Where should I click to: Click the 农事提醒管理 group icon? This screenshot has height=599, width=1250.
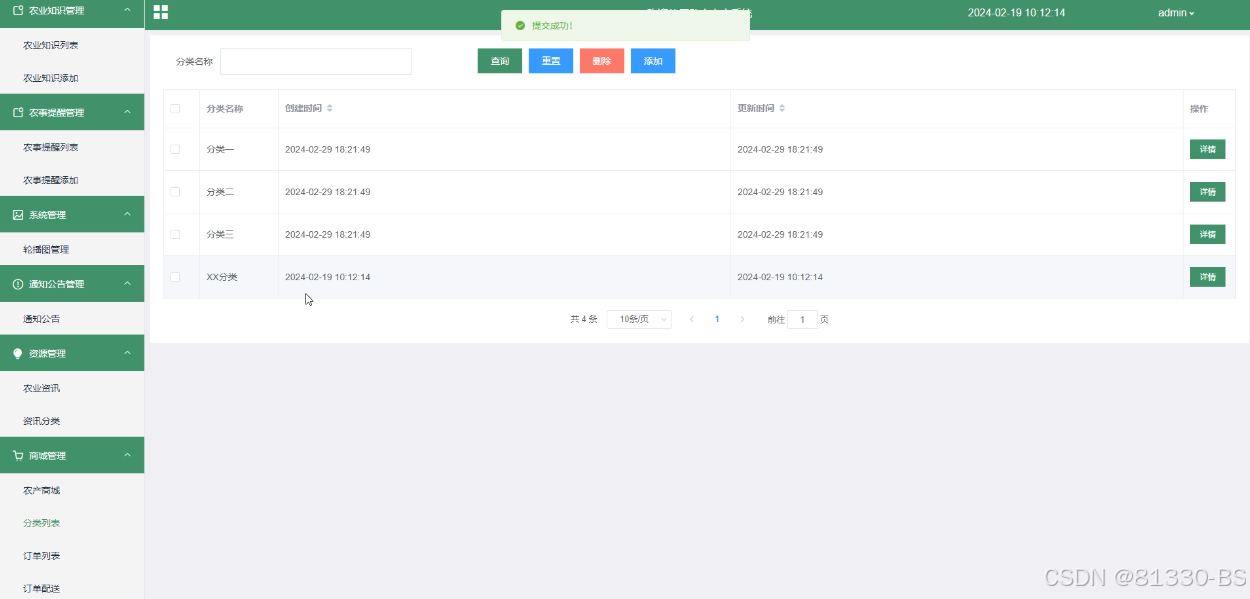(17, 112)
